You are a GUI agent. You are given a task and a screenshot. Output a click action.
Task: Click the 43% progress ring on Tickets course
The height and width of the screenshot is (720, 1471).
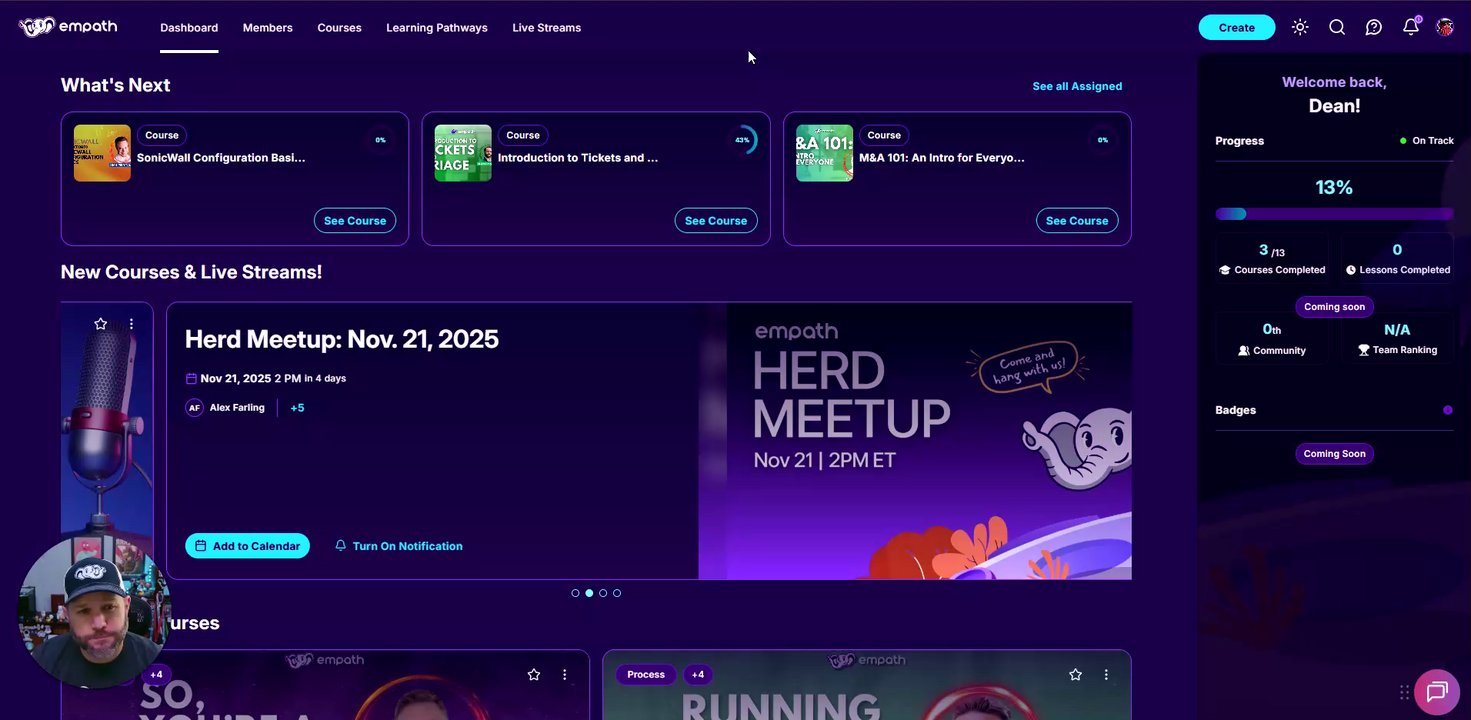[x=742, y=140]
